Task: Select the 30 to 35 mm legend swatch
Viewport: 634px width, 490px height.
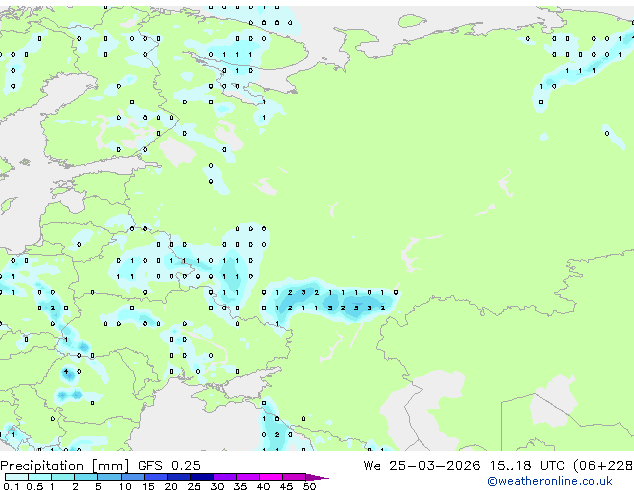Action: 225,477
